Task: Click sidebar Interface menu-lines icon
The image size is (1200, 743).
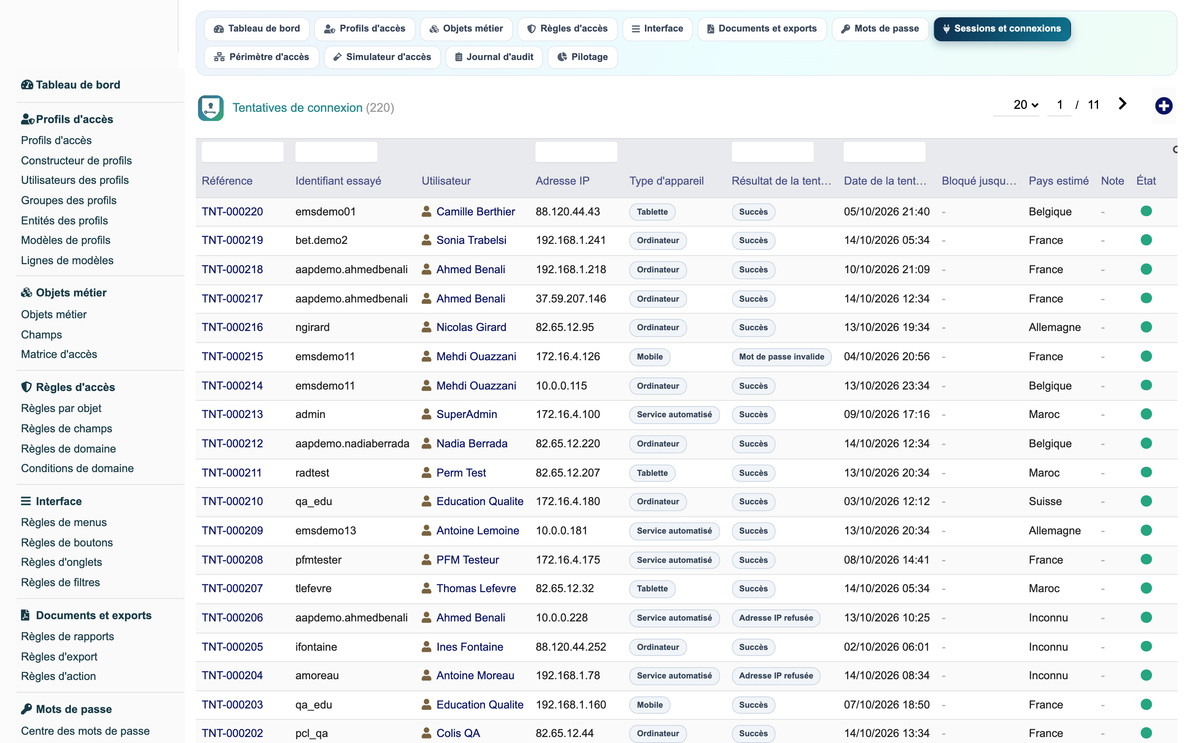Action: point(26,502)
